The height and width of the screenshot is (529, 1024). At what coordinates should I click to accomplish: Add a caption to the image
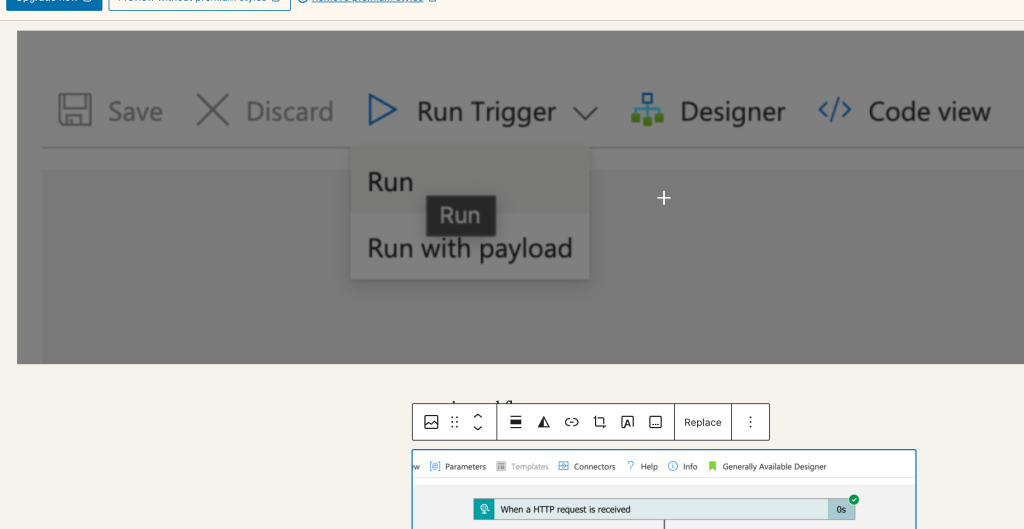click(655, 423)
